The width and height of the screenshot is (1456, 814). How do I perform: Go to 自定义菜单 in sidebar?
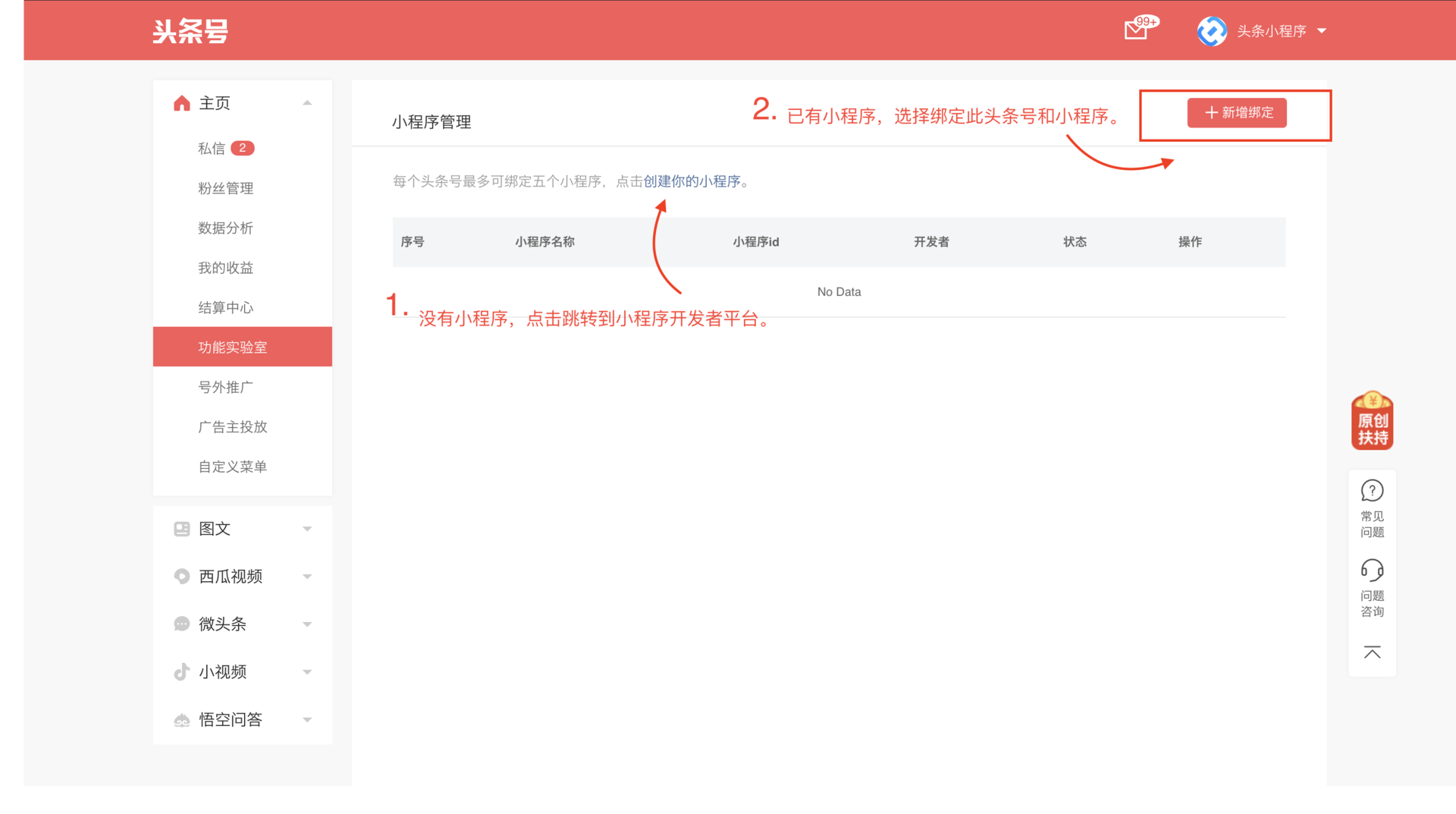pos(232,467)
